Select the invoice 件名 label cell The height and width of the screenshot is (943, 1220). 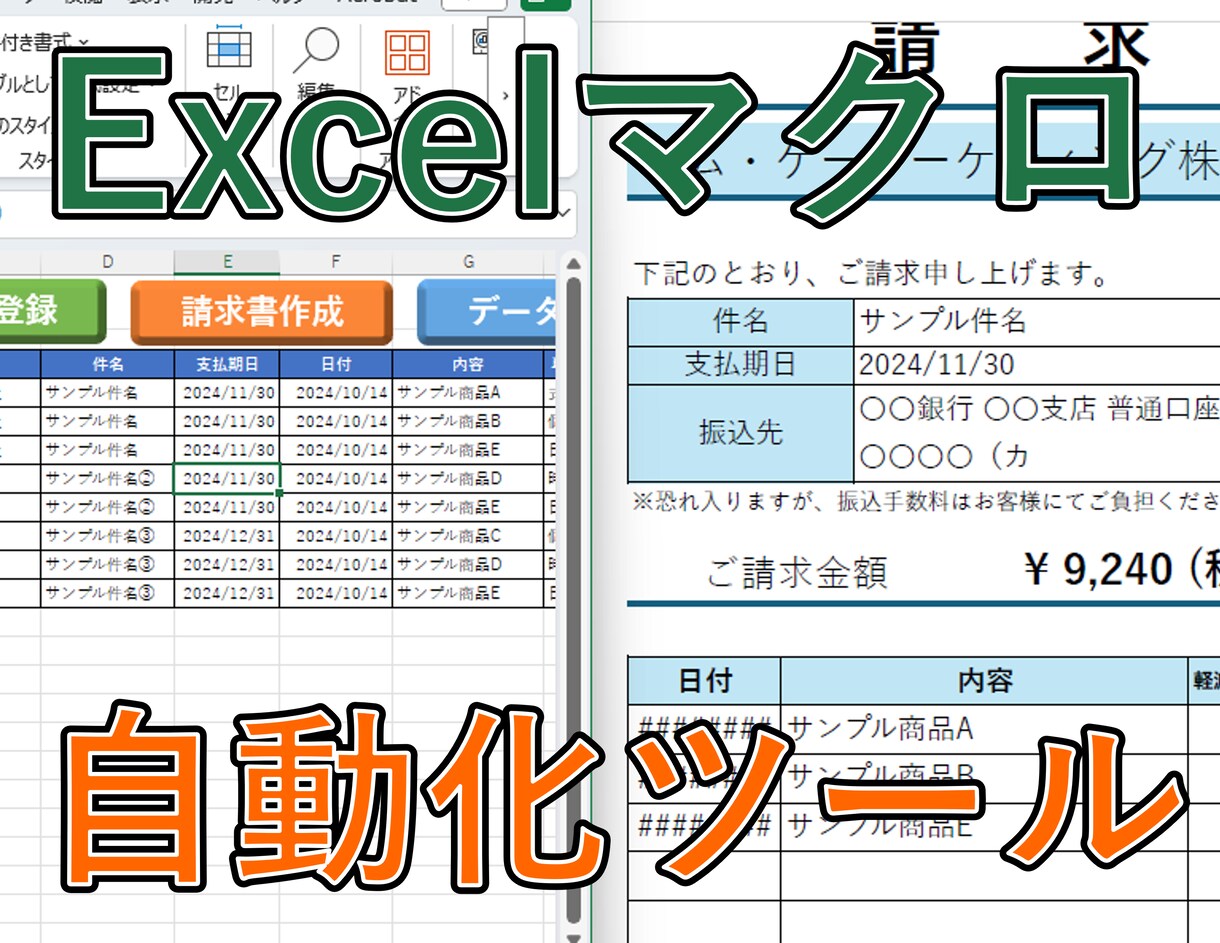[x=741, y=321]
